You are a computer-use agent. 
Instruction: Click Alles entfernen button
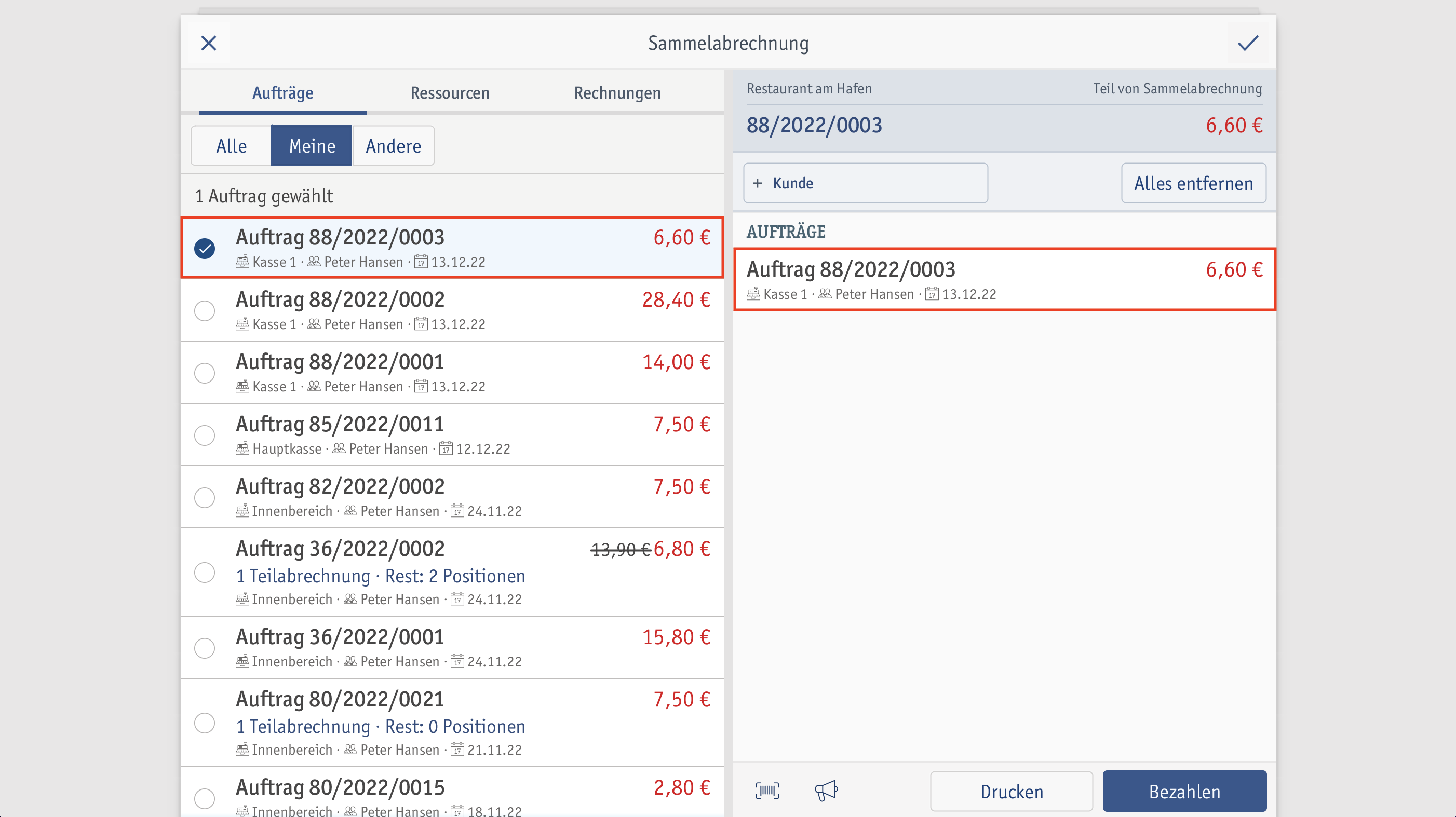[1193, 183]
